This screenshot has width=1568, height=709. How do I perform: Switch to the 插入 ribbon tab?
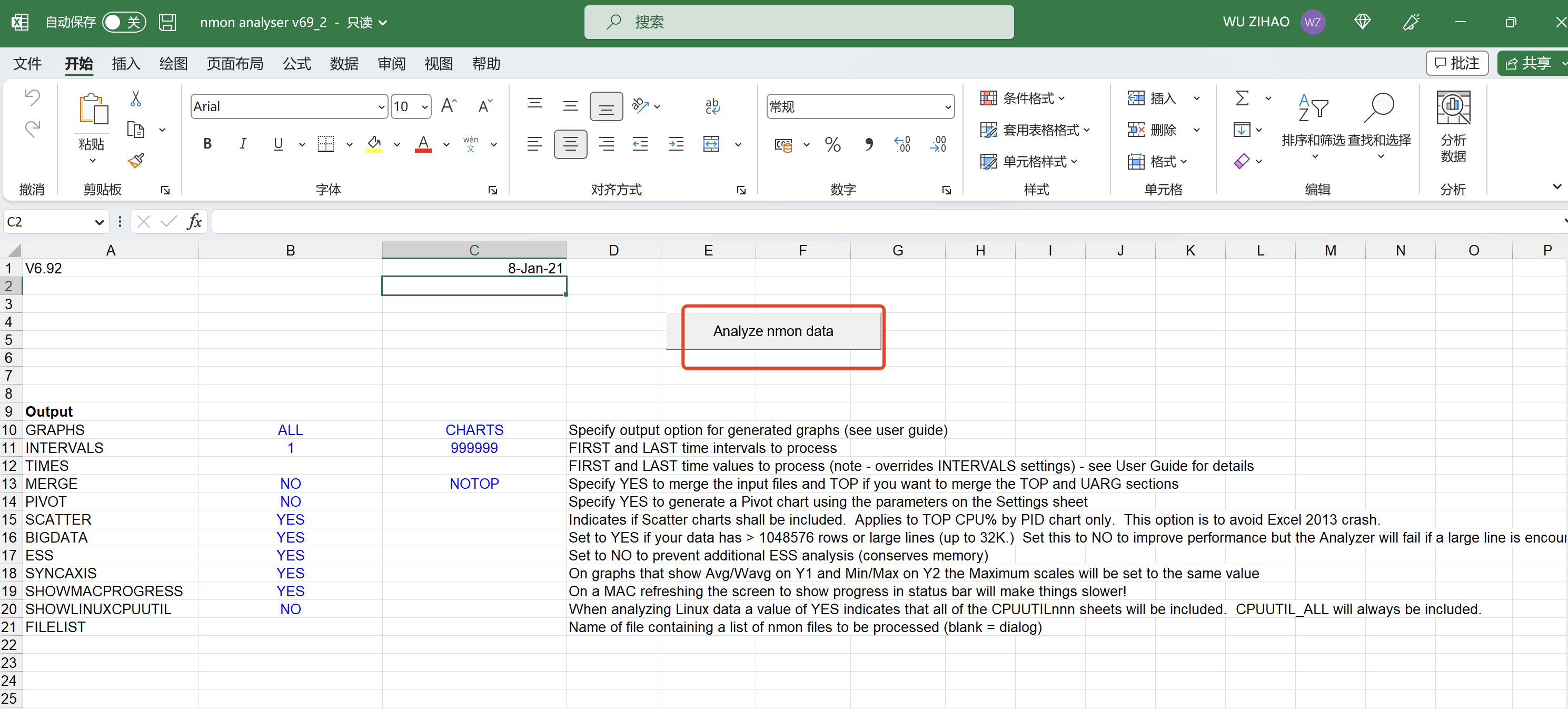pos(126,63)
